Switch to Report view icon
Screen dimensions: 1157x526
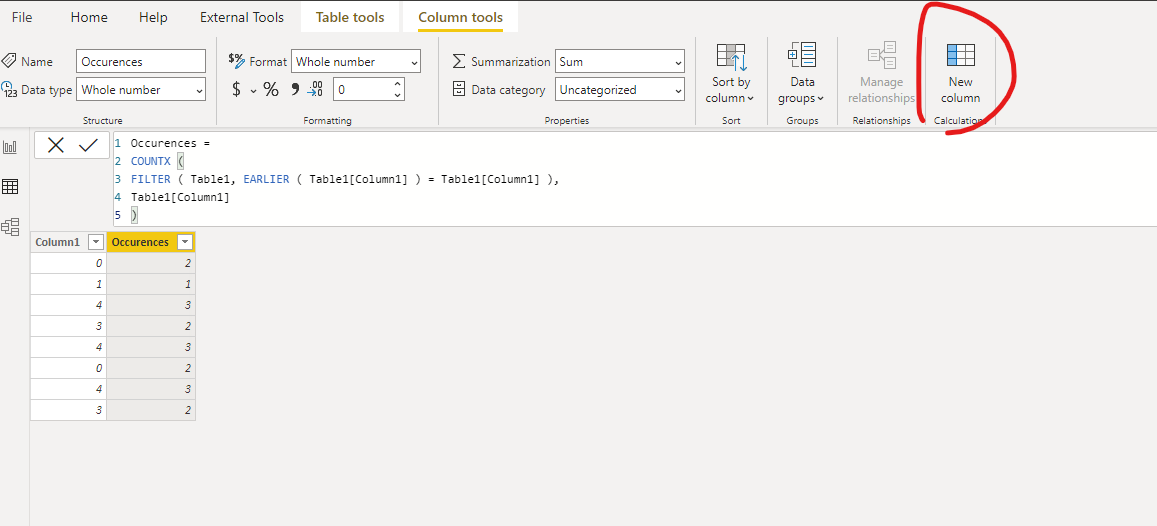pos(10,147)
